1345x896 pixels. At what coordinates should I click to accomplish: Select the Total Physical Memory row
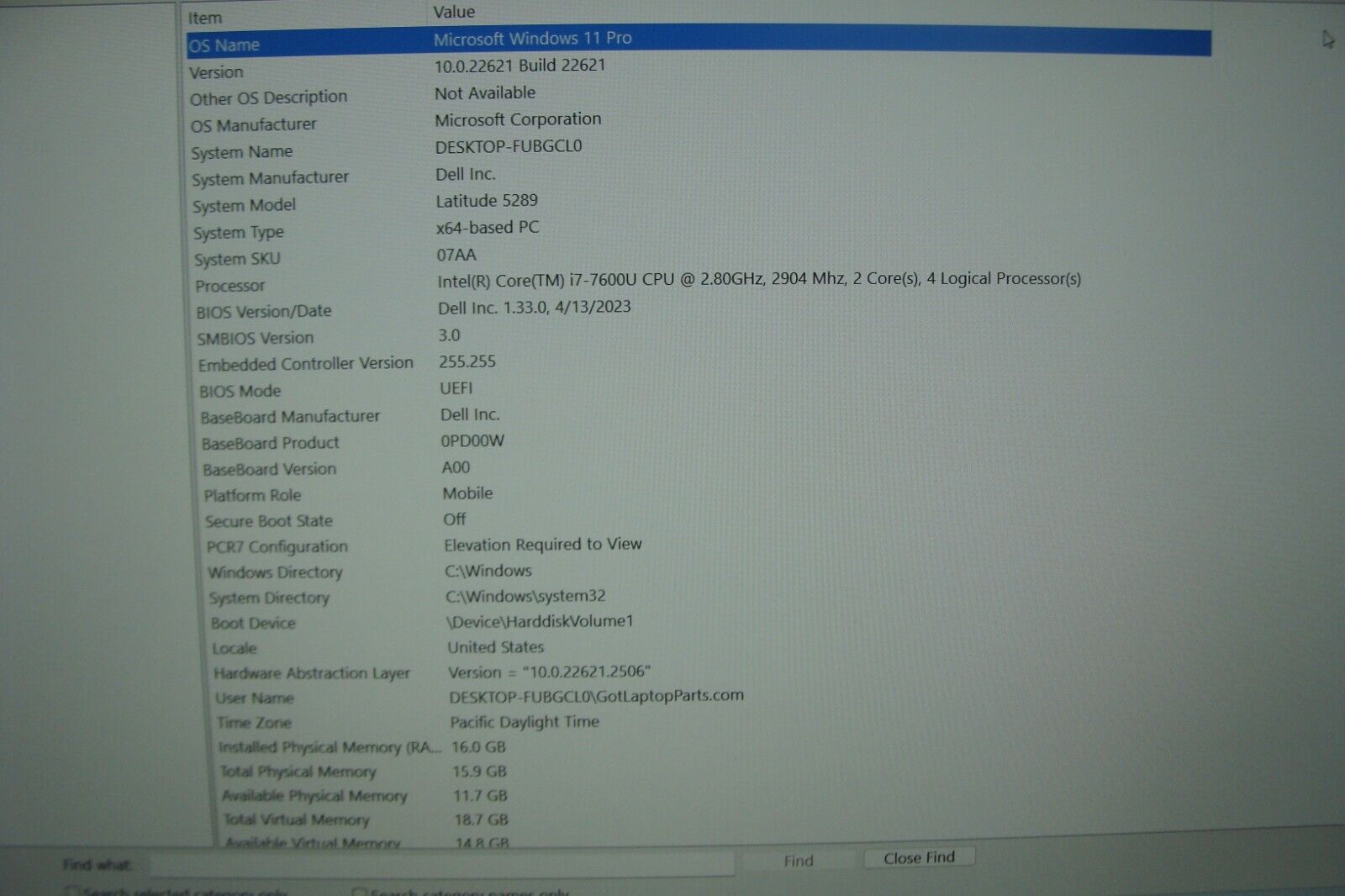click(x=715, y=771)
